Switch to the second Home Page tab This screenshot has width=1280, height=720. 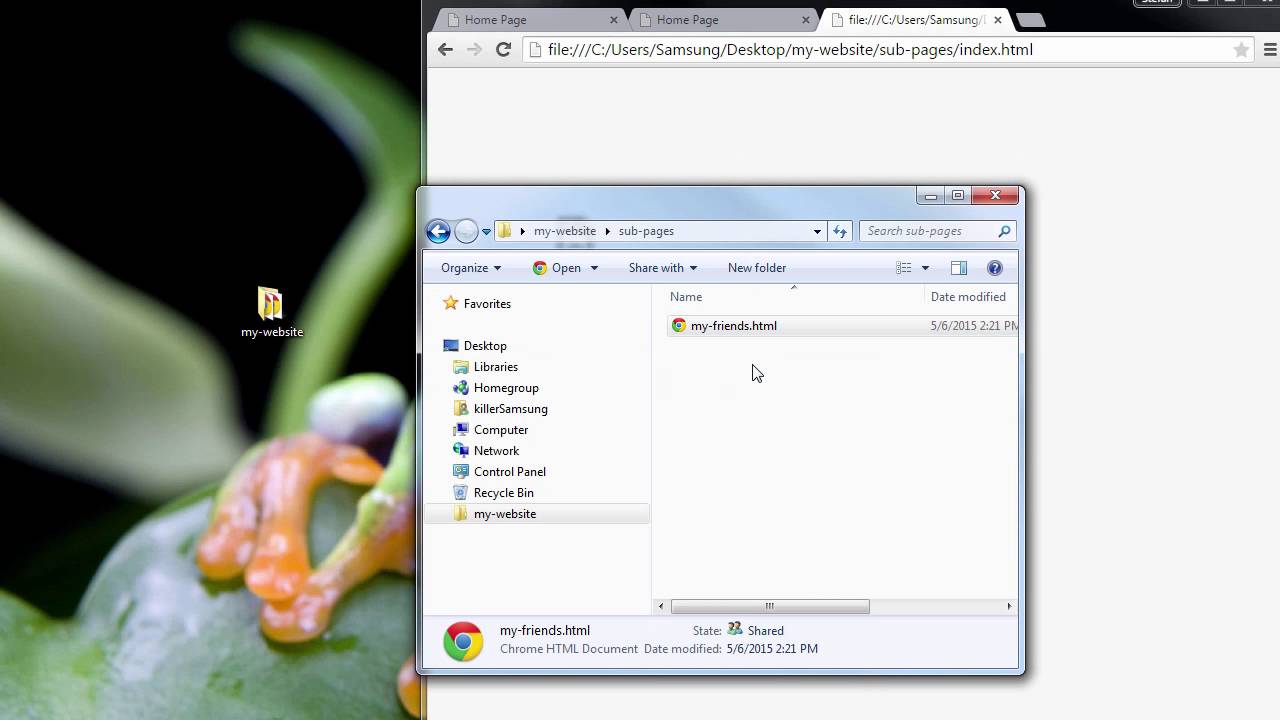[x=720, y=20]
